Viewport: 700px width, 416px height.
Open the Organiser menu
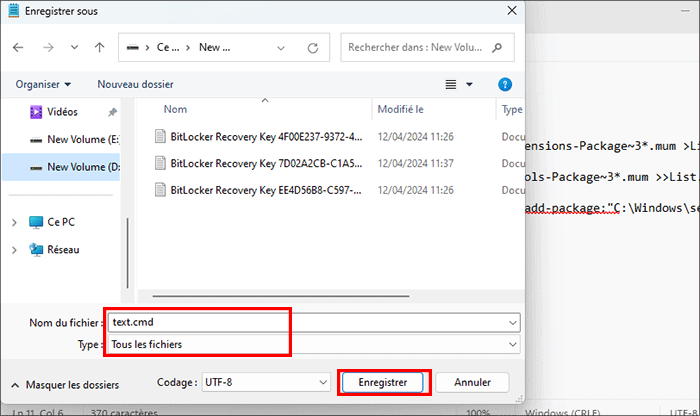[x=42, y=85]
